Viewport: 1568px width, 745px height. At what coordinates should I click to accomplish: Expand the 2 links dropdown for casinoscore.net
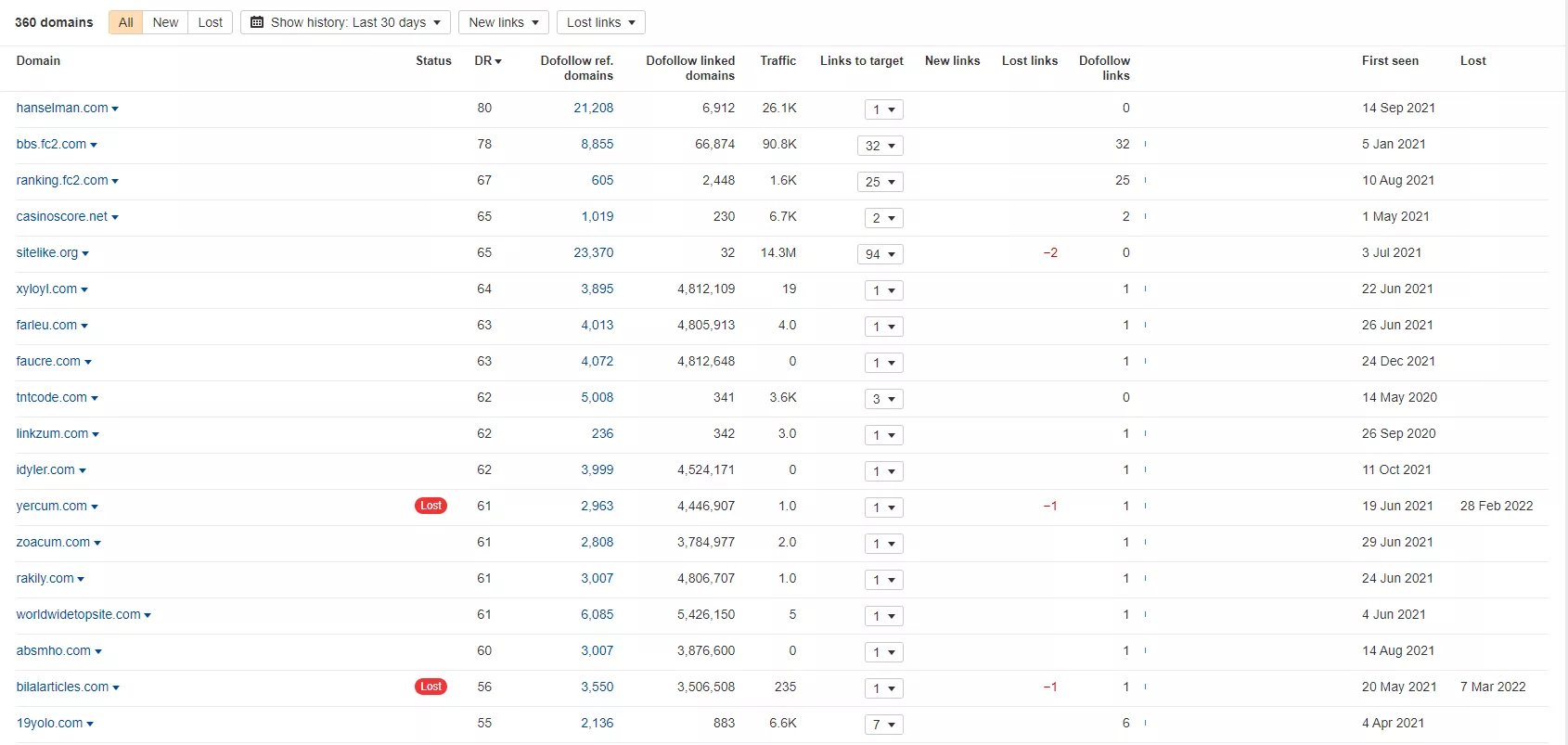coord(884,218)
